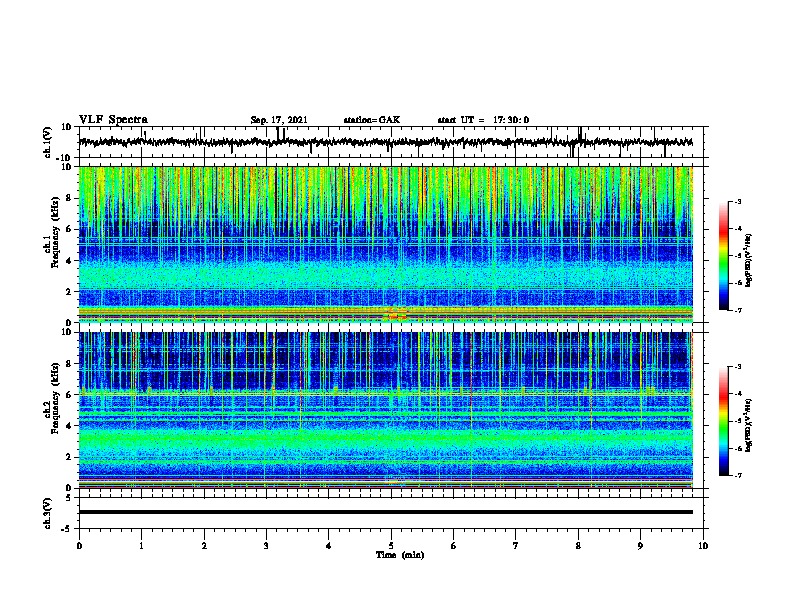Click time-axis tick label "7"
The height and width of the screenshot is (612, 792).
click(516, 545)
